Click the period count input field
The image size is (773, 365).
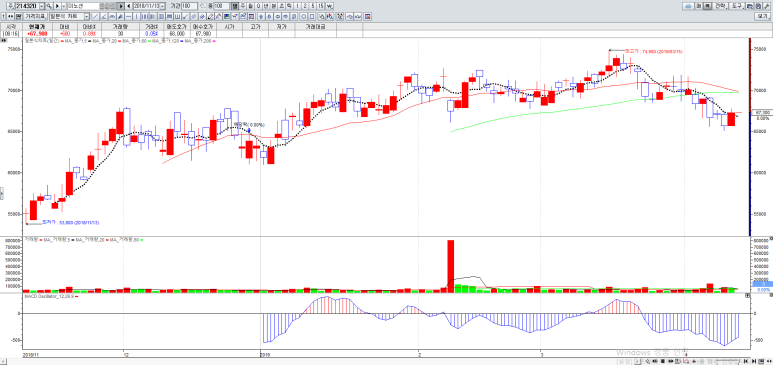click(189, 5)
